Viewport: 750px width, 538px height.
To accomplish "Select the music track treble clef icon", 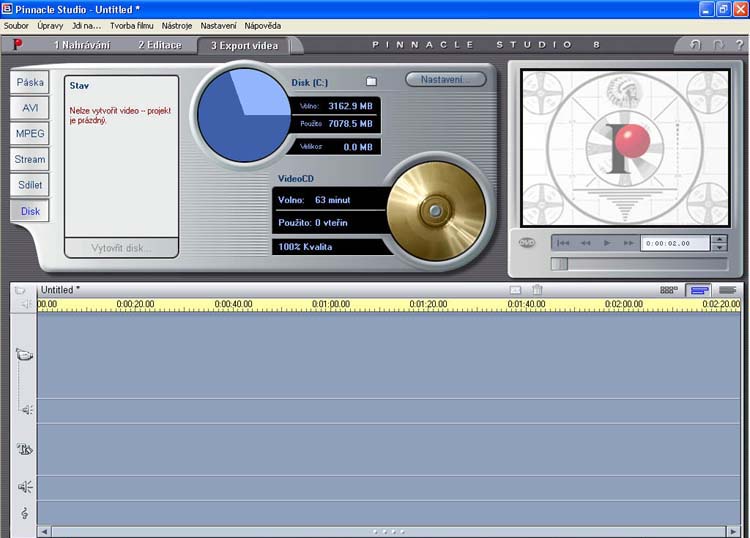I will [25, 513].
